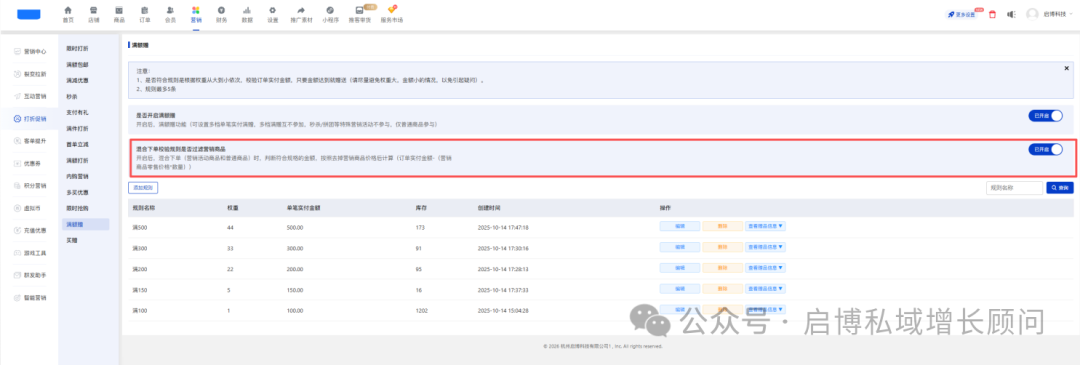Open the 启博科技 account dropdown

(1057, 14)
